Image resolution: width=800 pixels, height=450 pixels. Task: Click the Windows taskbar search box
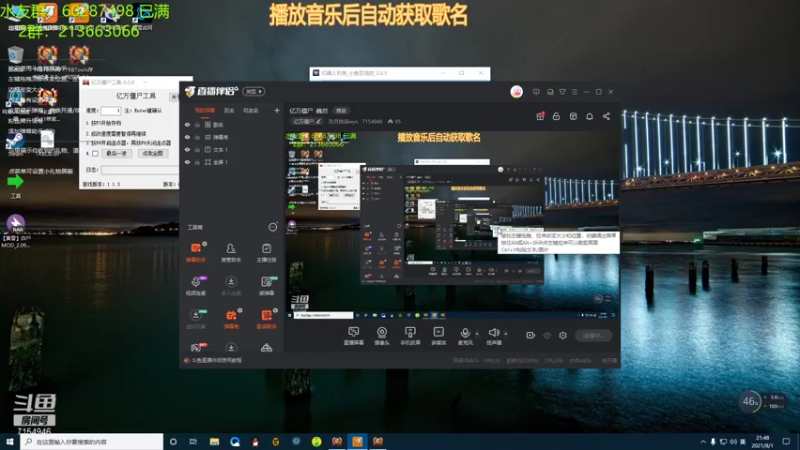pyautogui.click(x=92, y=441)
